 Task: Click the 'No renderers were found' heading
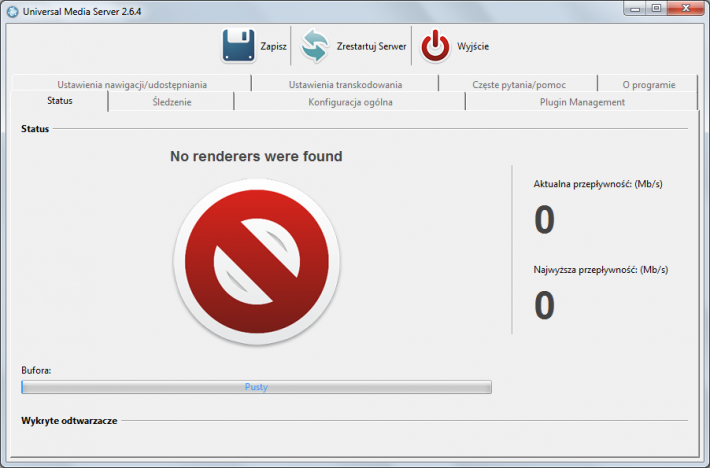tap(256, 156)
